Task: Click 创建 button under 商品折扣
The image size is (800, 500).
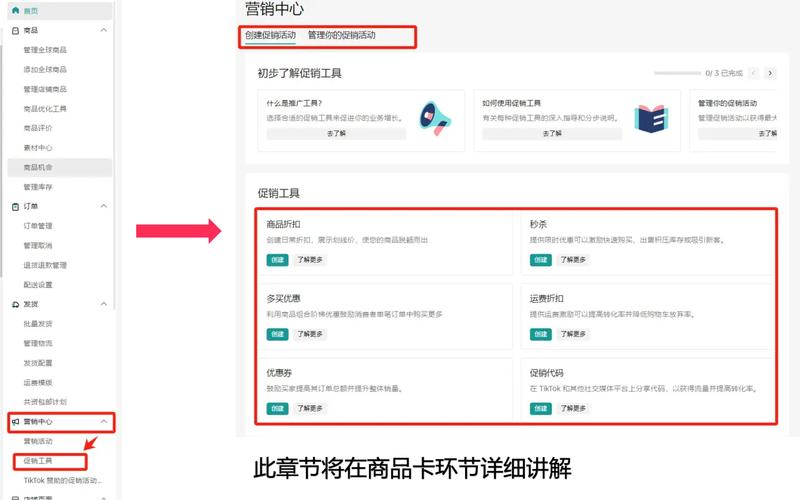Action: (278, 260)
